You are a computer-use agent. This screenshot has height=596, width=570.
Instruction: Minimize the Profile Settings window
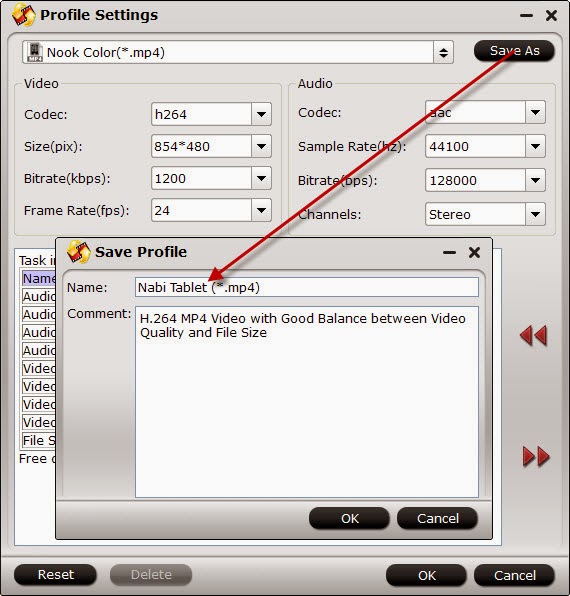(526, 16)
